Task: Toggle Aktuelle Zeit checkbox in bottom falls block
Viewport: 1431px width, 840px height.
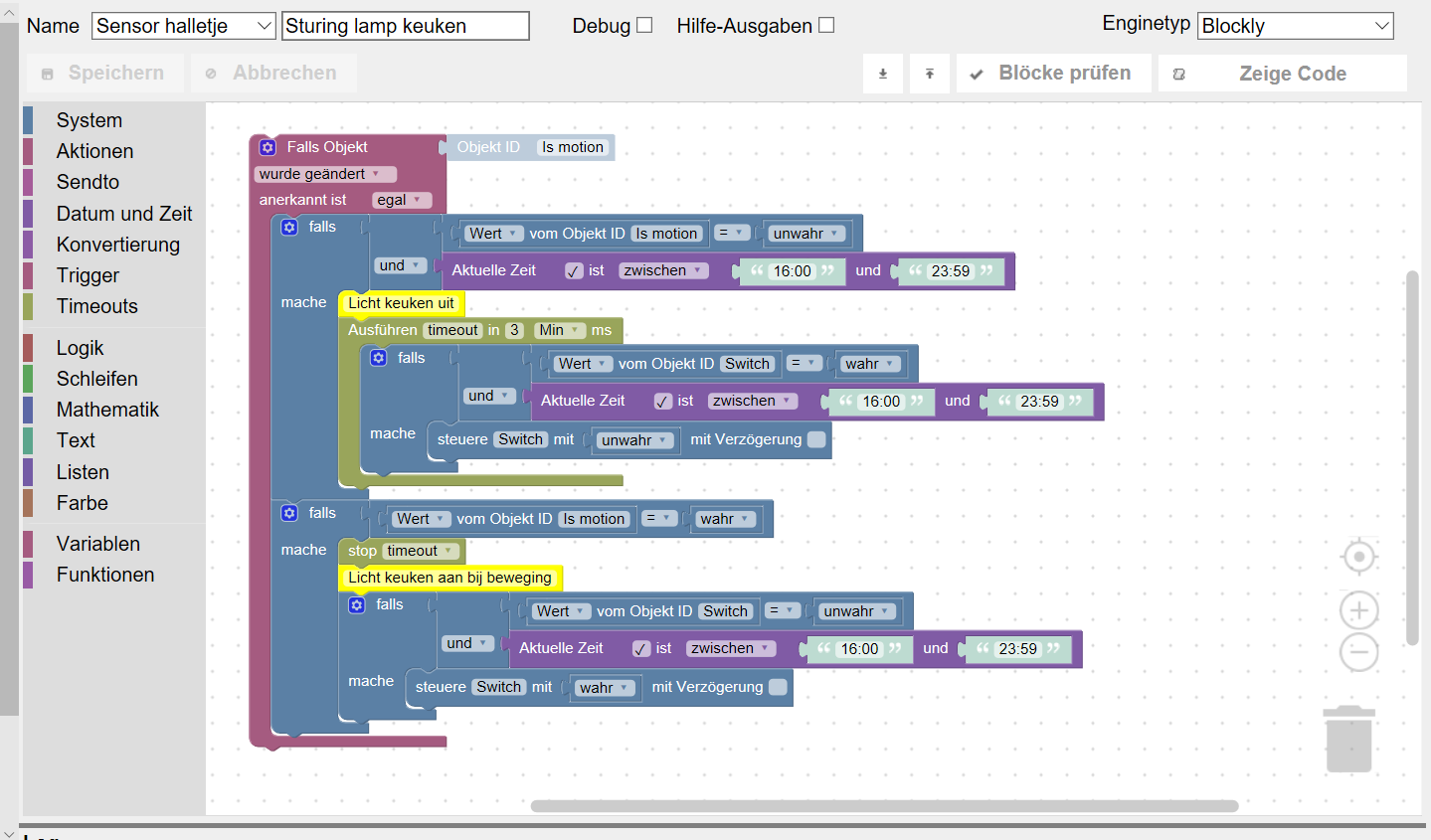Action: (x=641, y=648)
